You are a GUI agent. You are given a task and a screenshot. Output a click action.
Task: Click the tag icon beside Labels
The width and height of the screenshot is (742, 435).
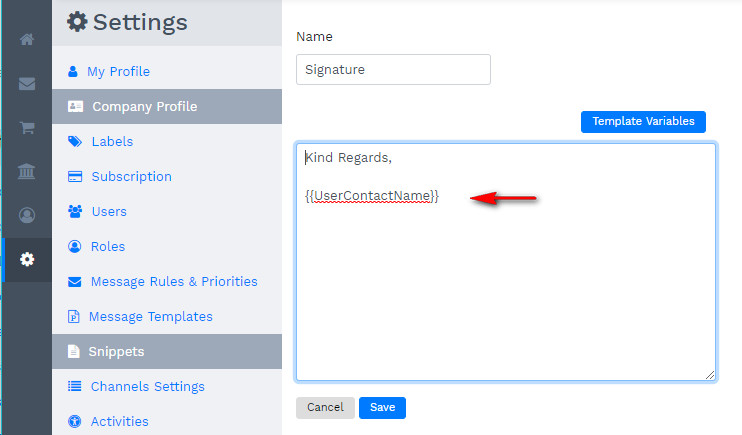pyautogui.click(x=74, y=142)
